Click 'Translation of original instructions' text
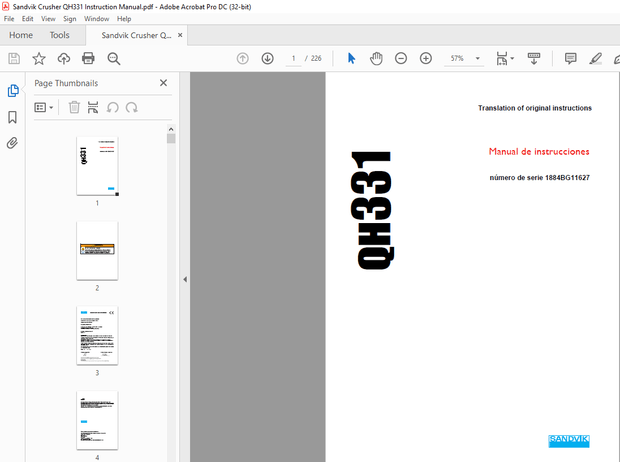 tap(535, 108)
